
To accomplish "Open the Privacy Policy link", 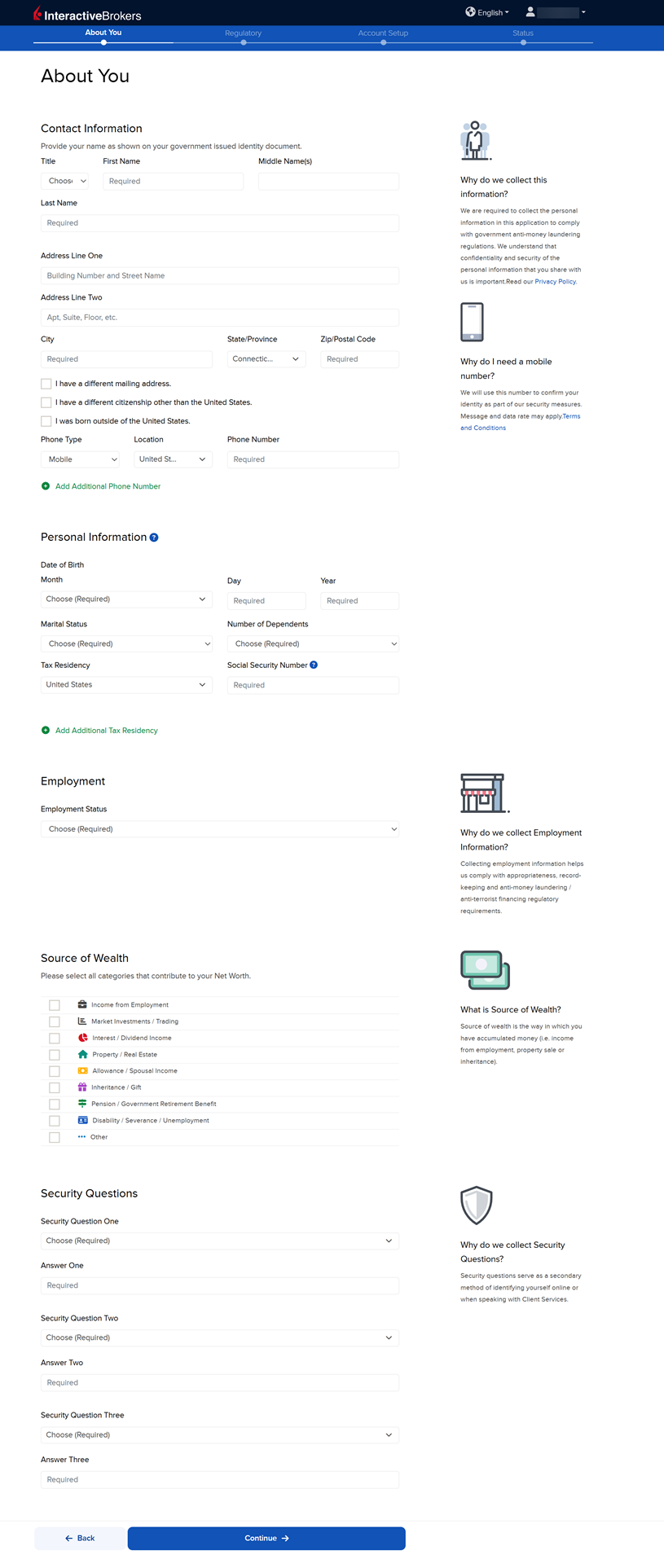I will pos(555,281).
